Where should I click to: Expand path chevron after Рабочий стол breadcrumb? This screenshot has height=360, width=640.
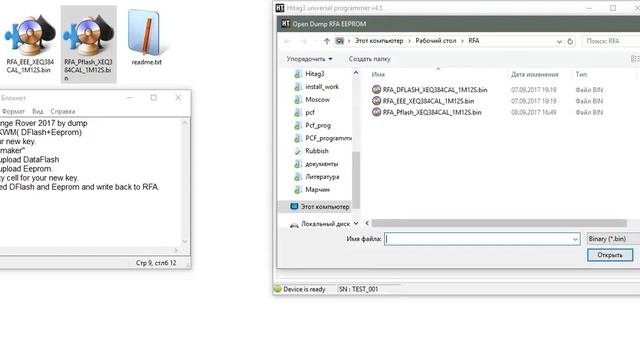tap(462, 41)
